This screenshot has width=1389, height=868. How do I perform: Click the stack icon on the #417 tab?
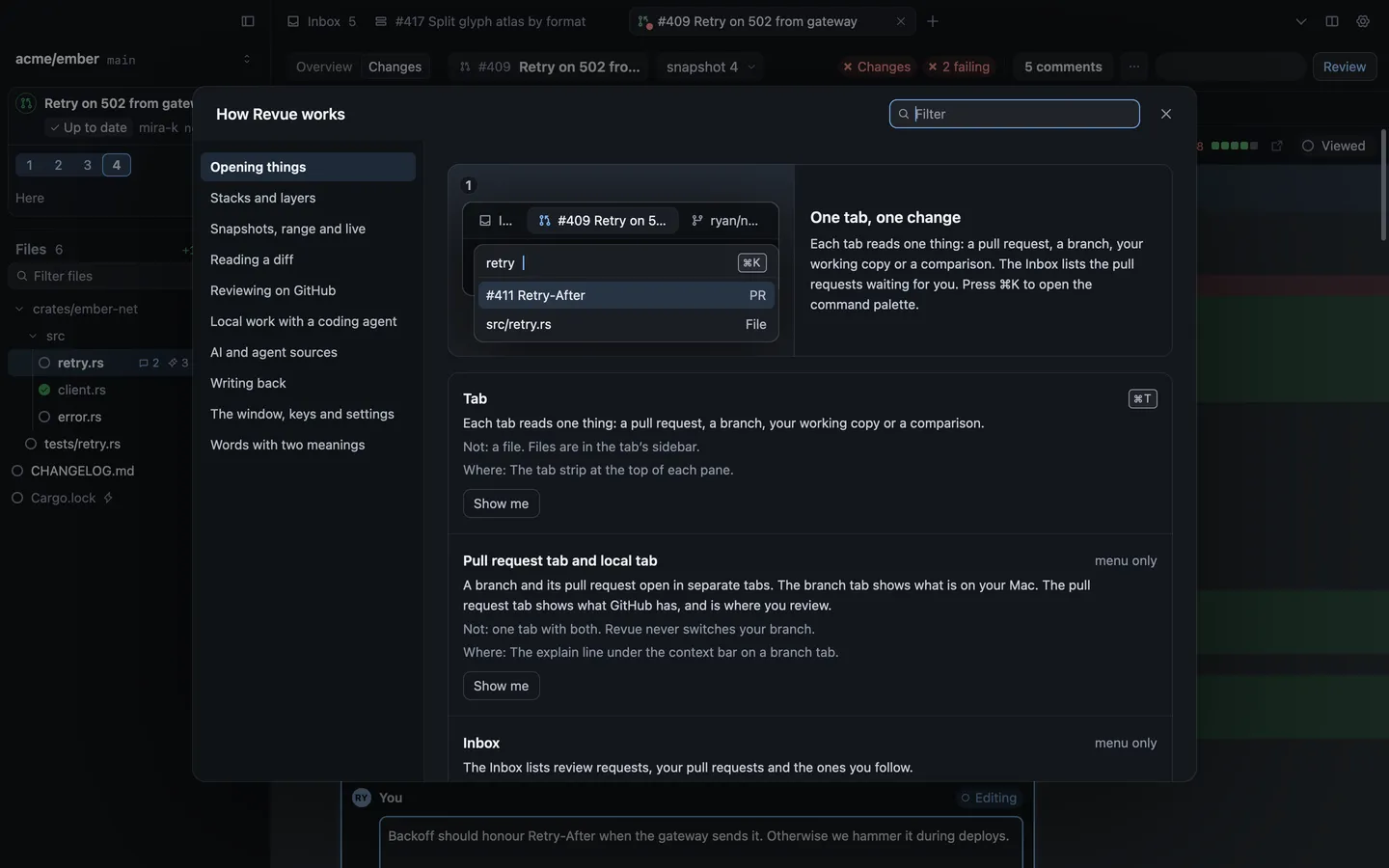381,21
